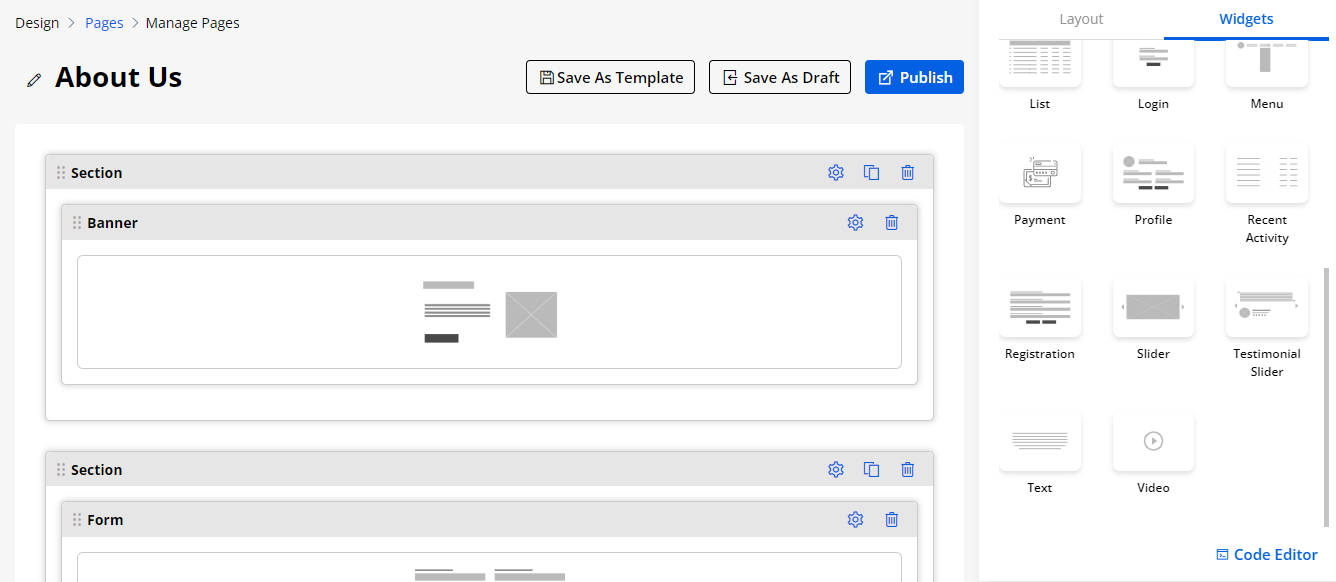1336x582 pixels.
Task: Click the Save As Template button
Action: 610,78
